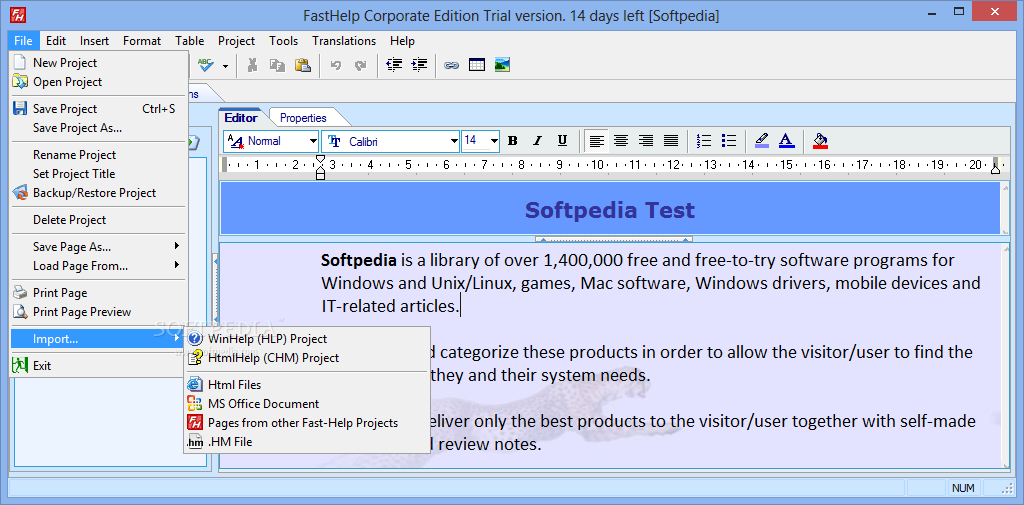Switch to the Properties tab
The width and height of the screenshot is (1024, 505).
click(x=303, y=118)
